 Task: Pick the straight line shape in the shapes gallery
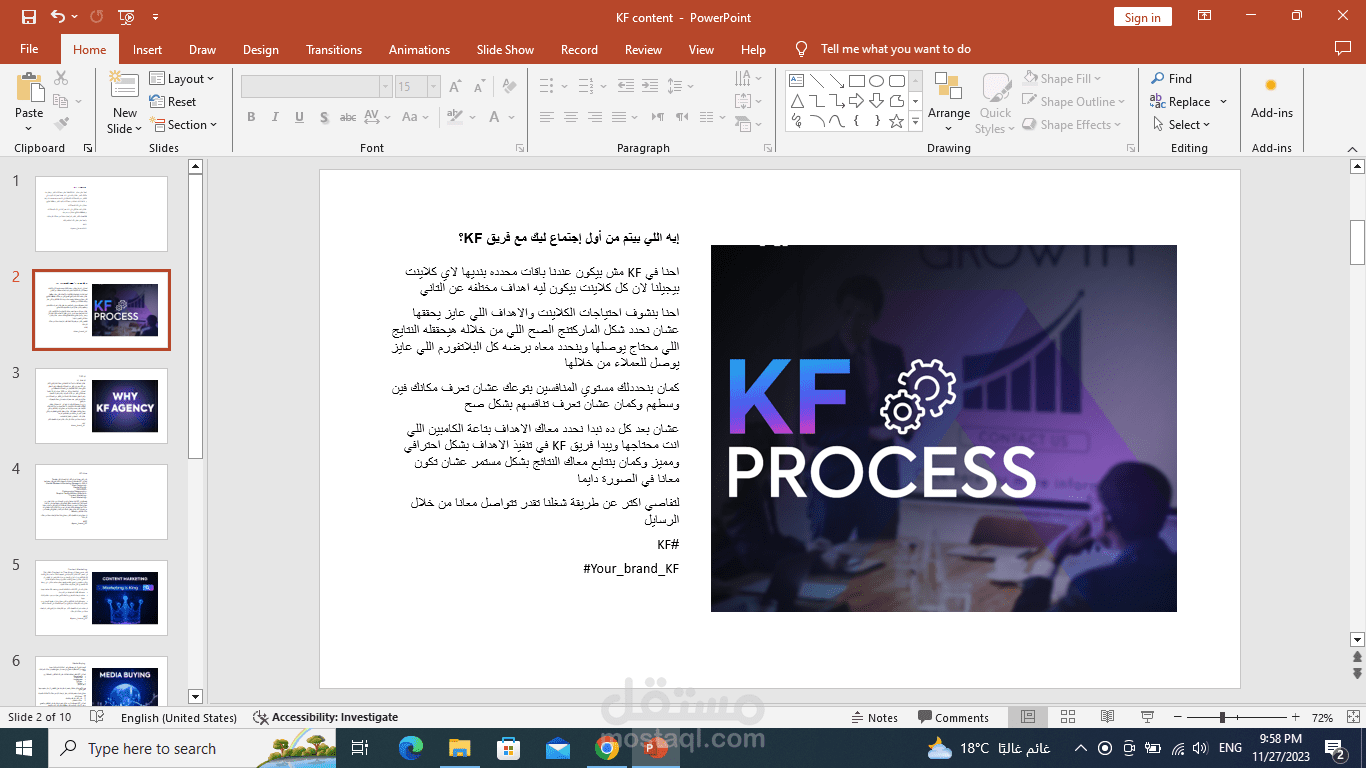pyautogui.click(x=817, y=81)
